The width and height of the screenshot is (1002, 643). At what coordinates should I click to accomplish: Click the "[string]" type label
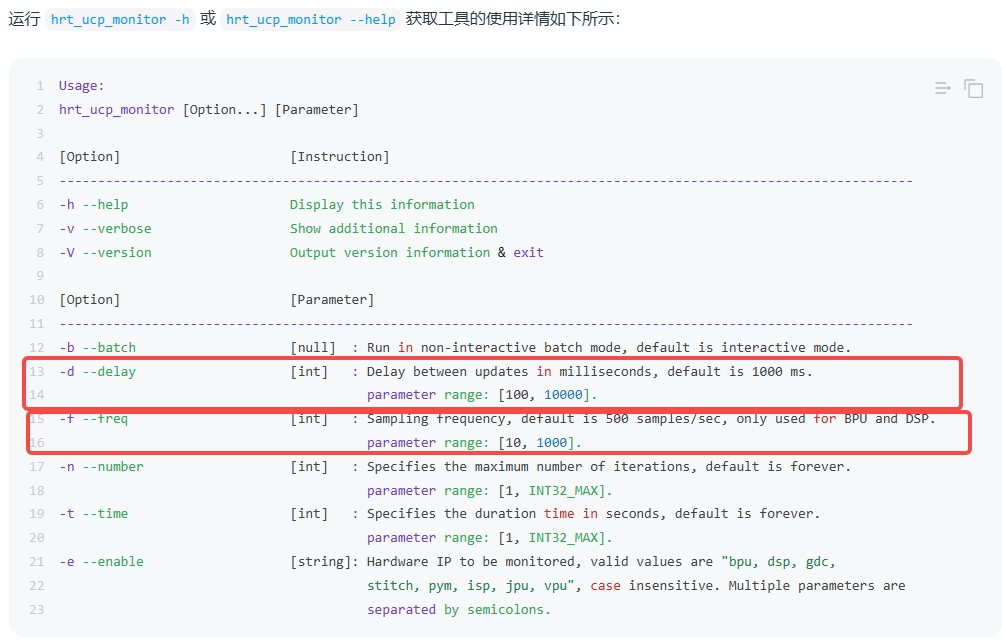[320, 562]
